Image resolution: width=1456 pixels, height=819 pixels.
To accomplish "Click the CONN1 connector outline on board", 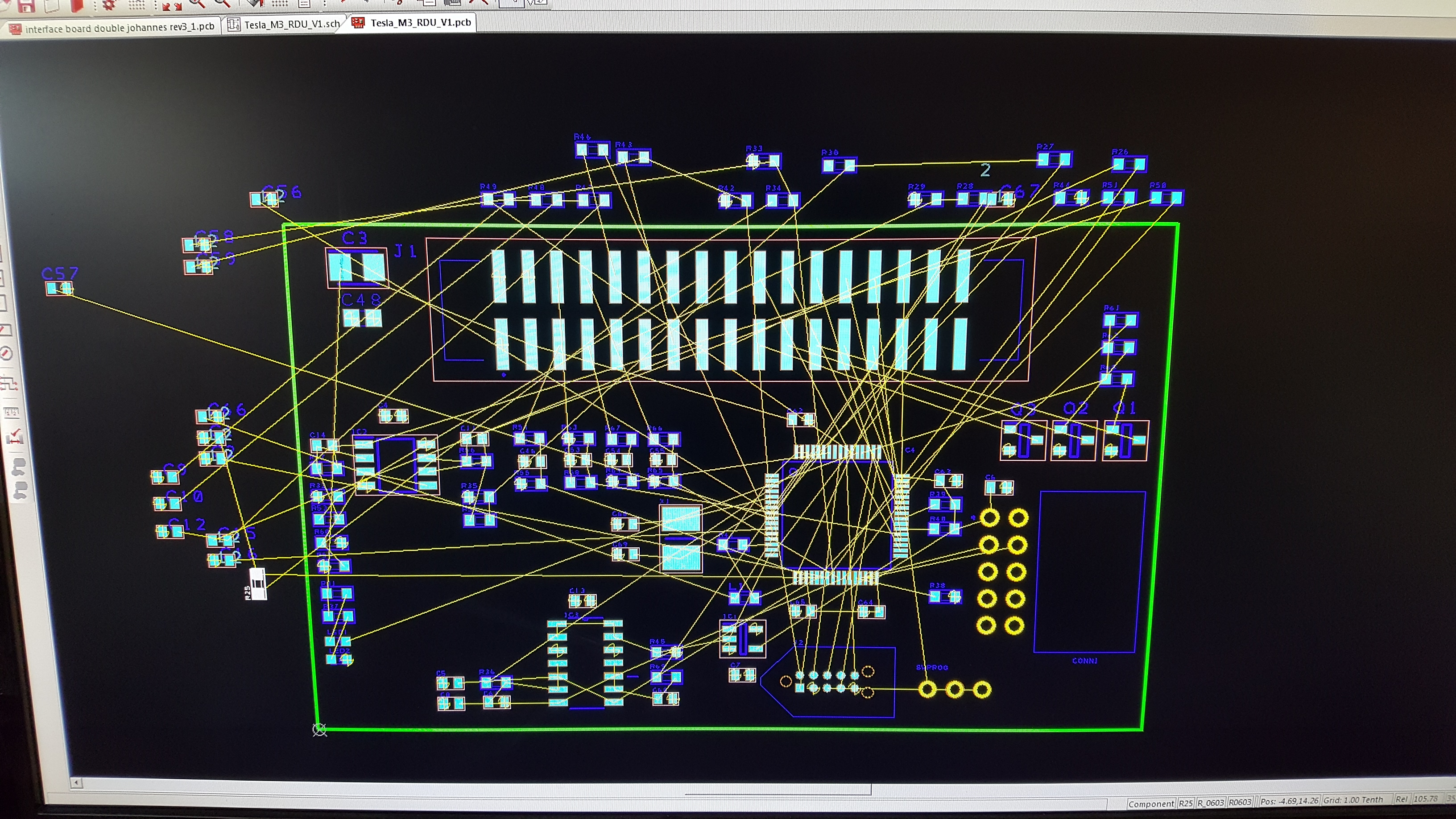I will [x=1089, y=571].
